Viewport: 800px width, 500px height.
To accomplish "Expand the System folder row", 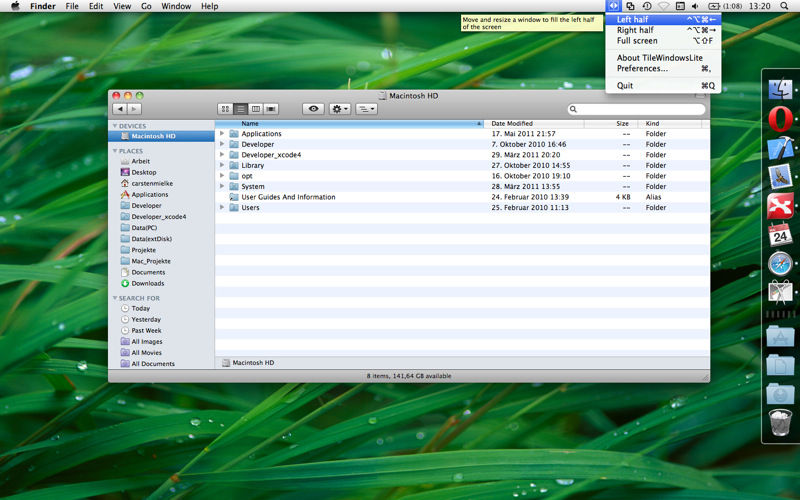I will point(222,186).
